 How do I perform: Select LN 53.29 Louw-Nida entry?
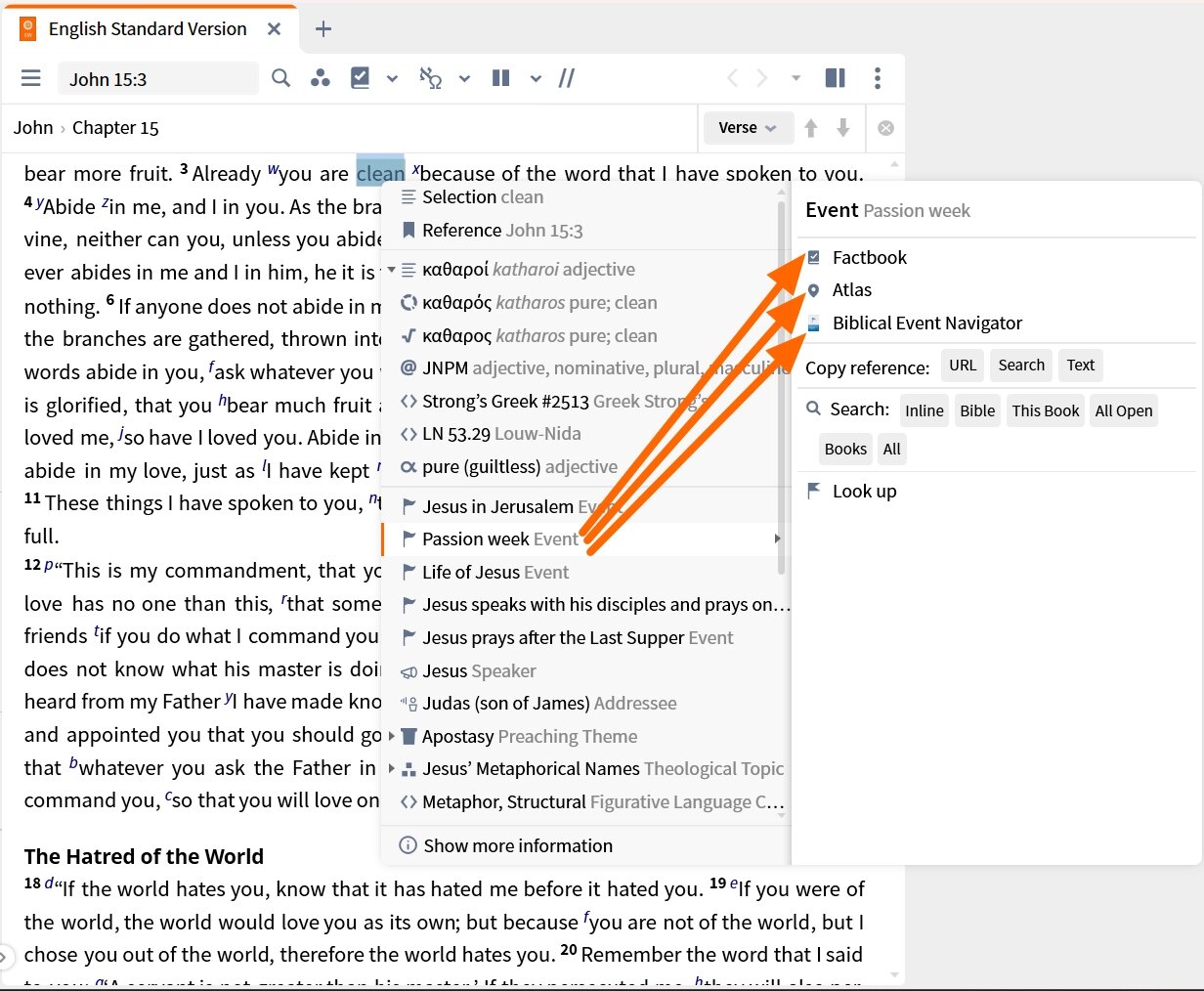point(586,434)
